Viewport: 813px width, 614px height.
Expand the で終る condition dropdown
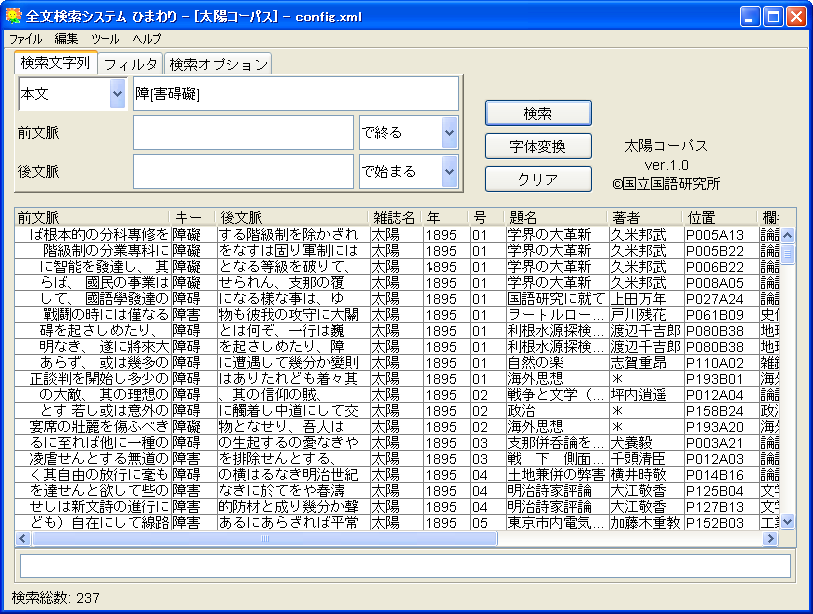(x=449, y=132)
